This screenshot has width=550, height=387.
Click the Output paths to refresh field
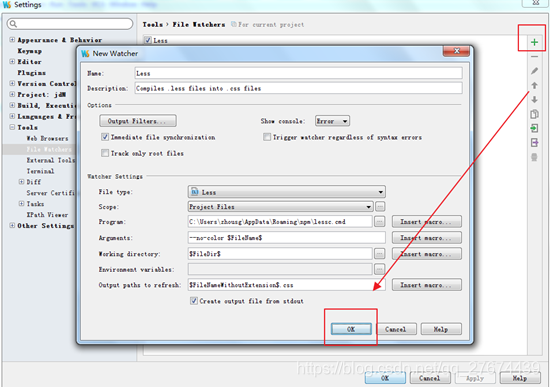pyautogui.click(x=287, y=285)
